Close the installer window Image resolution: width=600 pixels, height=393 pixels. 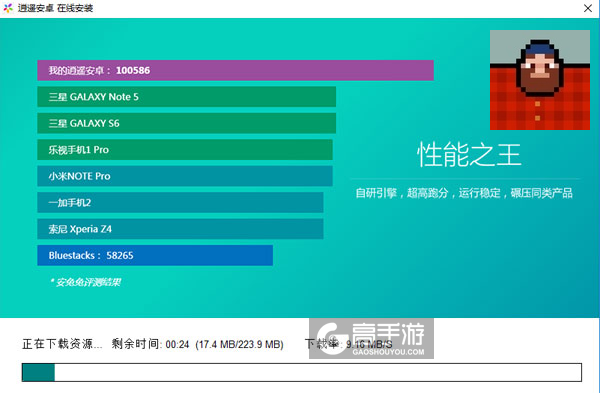588,8
